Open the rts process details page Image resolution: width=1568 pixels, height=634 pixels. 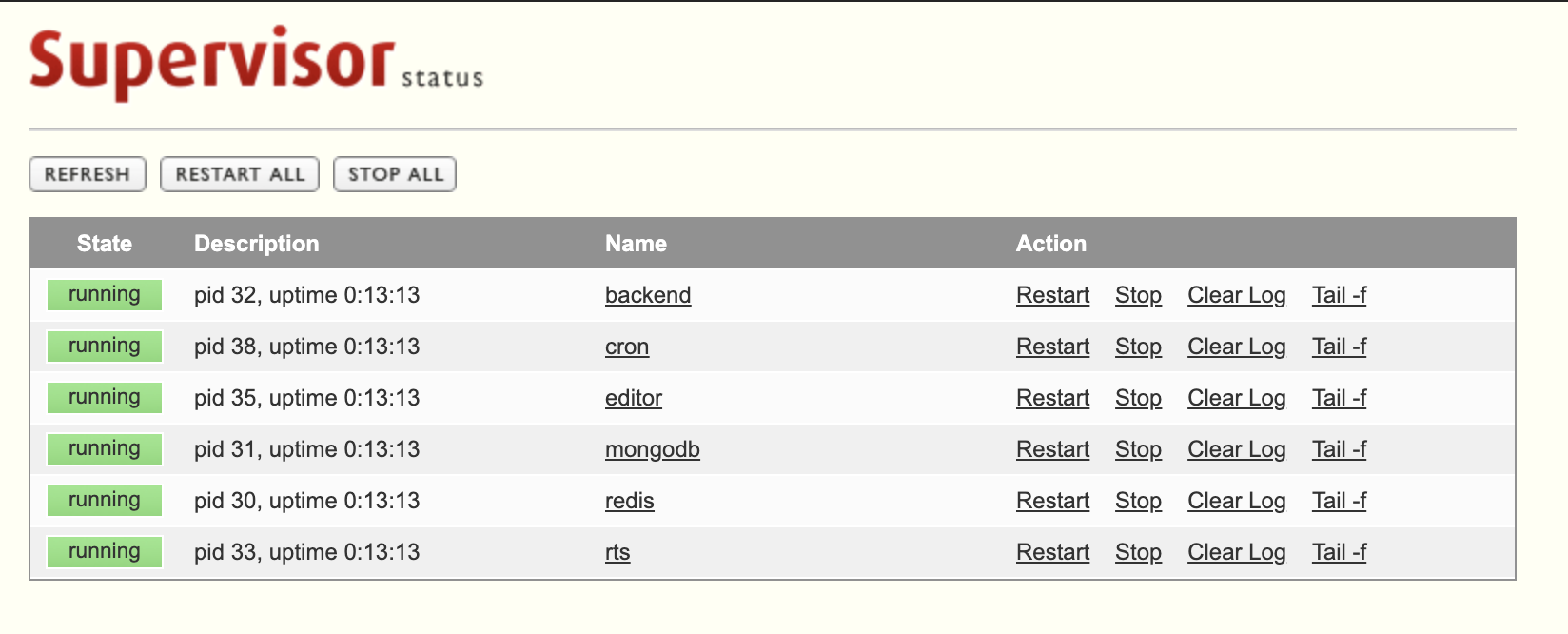coord(618,551)
